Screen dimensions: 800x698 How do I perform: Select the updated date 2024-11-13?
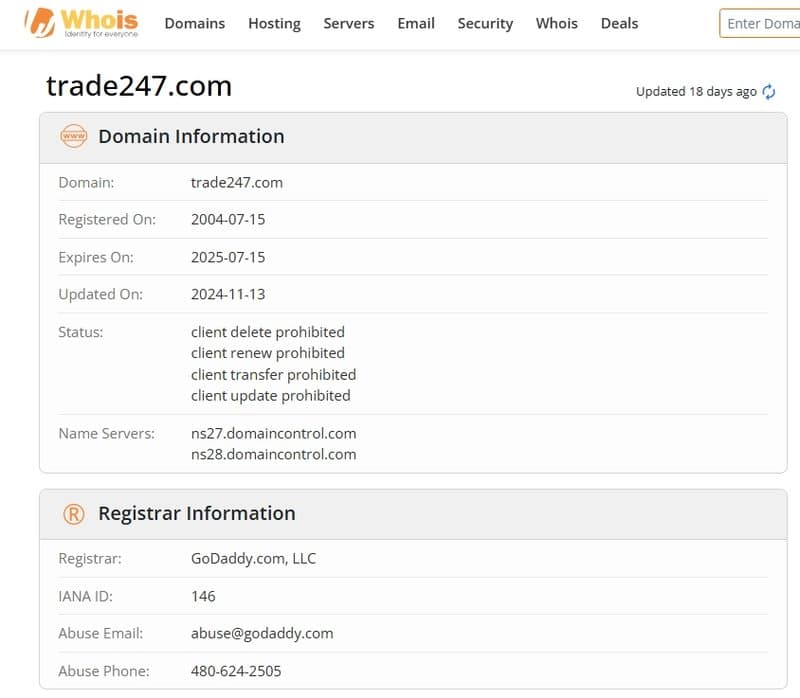pyautogui.click(x=228, y=294)
